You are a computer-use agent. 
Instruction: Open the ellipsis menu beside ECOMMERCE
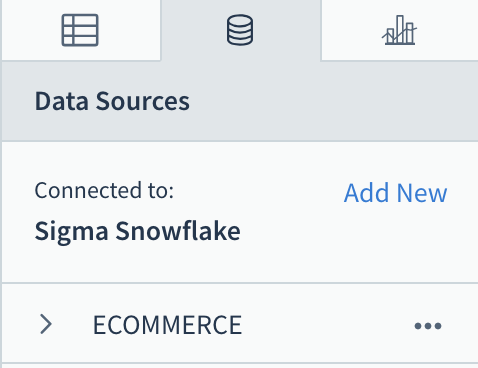click(428, 326)
